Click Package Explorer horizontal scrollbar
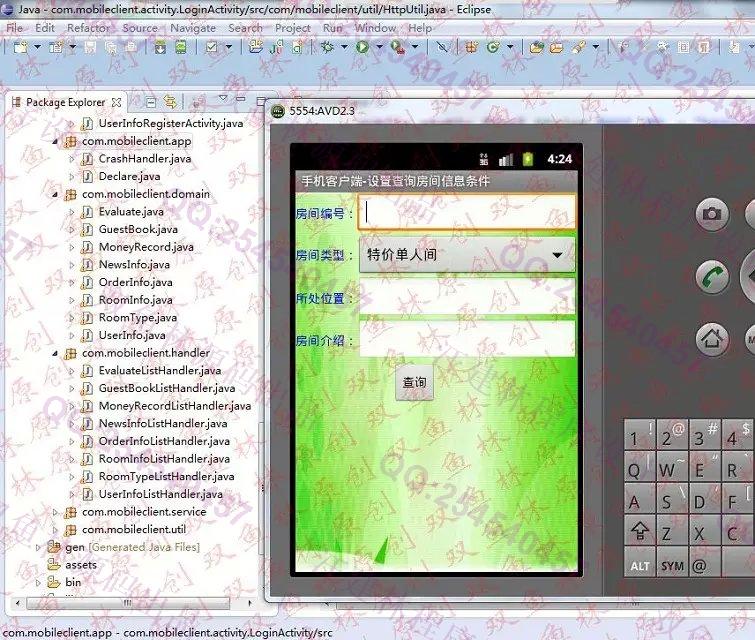This screenshot has height=640, width=755. (x=128, y=603)
